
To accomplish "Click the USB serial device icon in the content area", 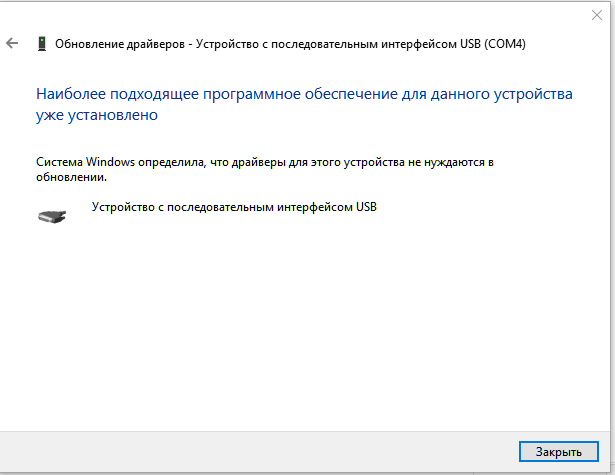I will tap(52, 215).
